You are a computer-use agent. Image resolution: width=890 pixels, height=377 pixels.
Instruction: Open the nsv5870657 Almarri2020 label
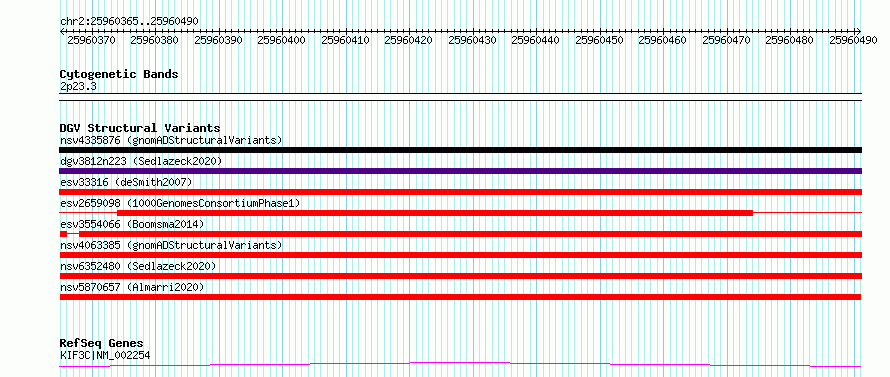coord(132,287)
